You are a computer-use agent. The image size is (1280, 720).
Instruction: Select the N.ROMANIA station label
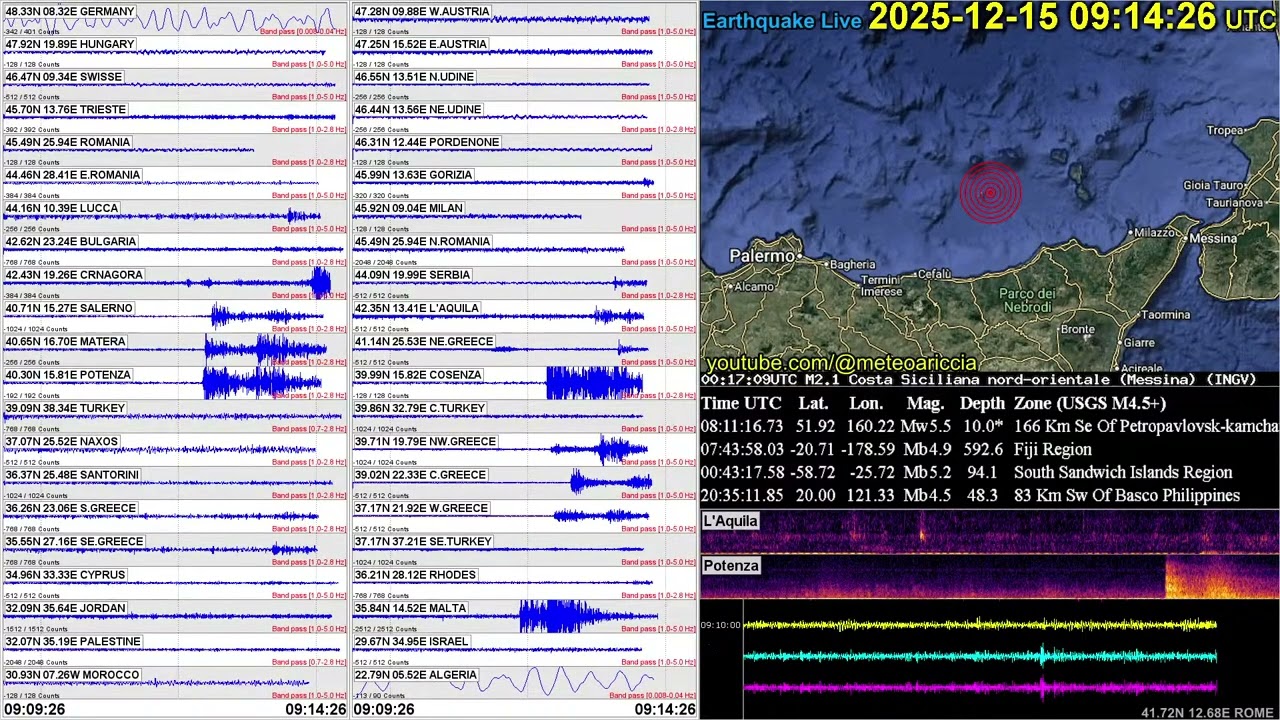422,242
